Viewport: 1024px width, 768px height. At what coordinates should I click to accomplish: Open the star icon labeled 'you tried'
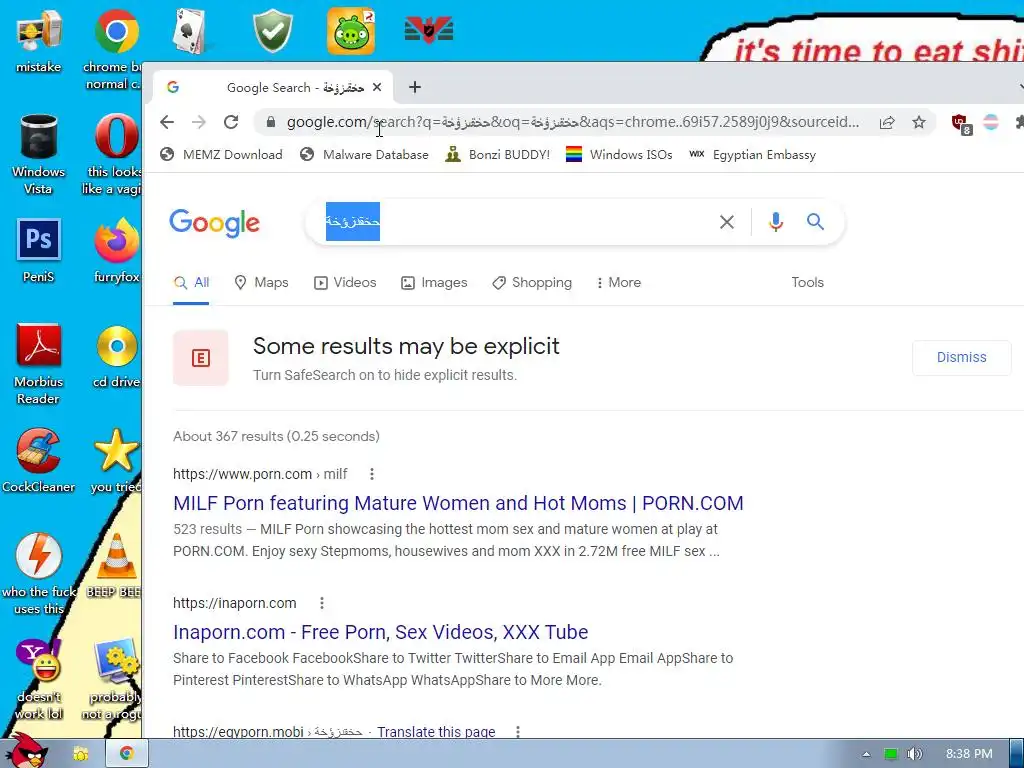(x=116, y=451)
